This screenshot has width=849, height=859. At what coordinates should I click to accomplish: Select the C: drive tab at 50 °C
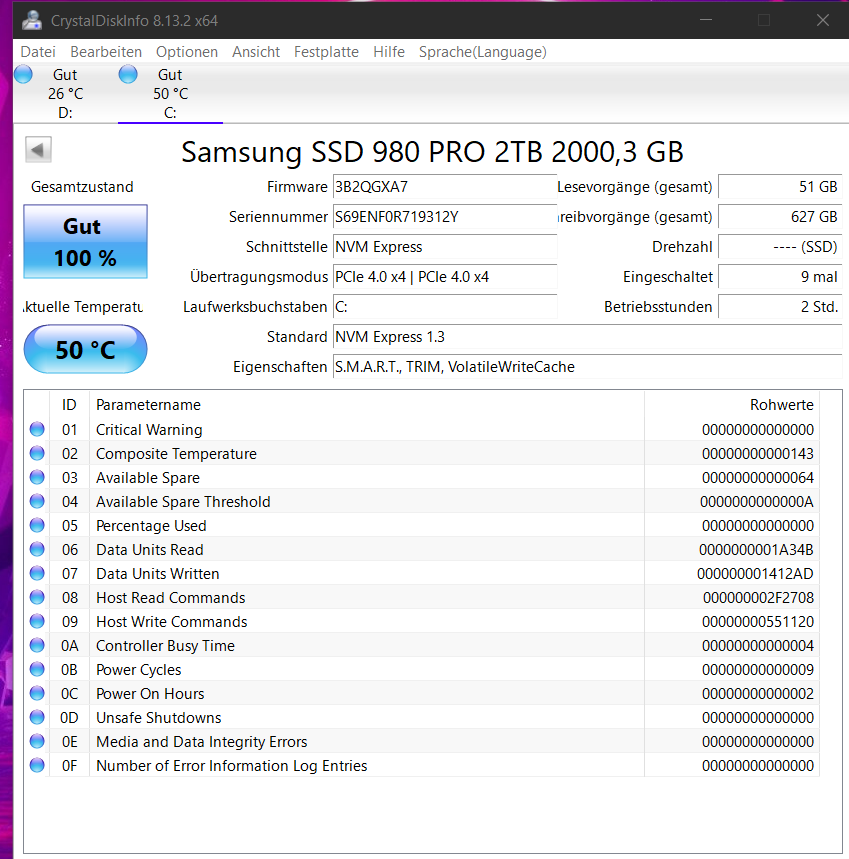(170, 94)
